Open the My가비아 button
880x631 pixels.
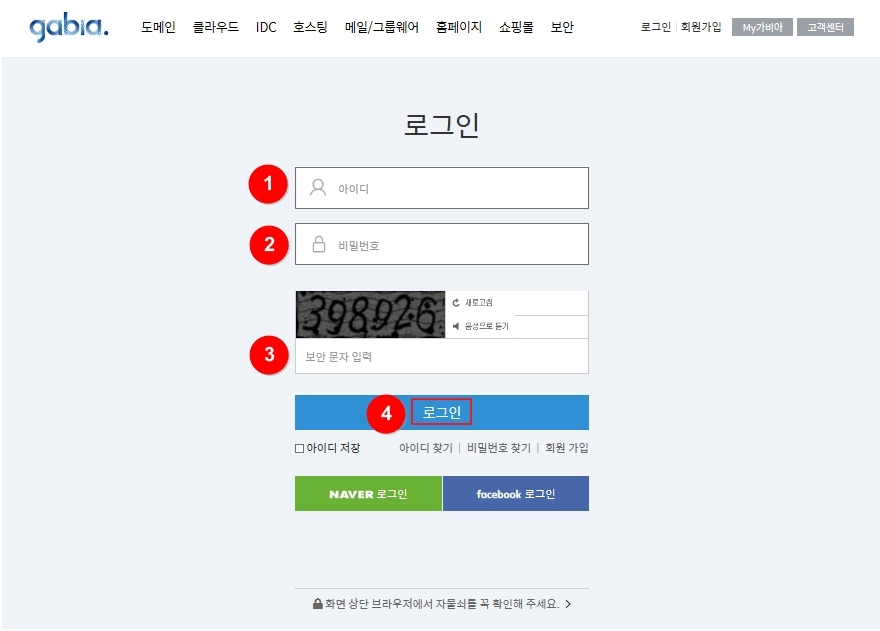point(762,27)
